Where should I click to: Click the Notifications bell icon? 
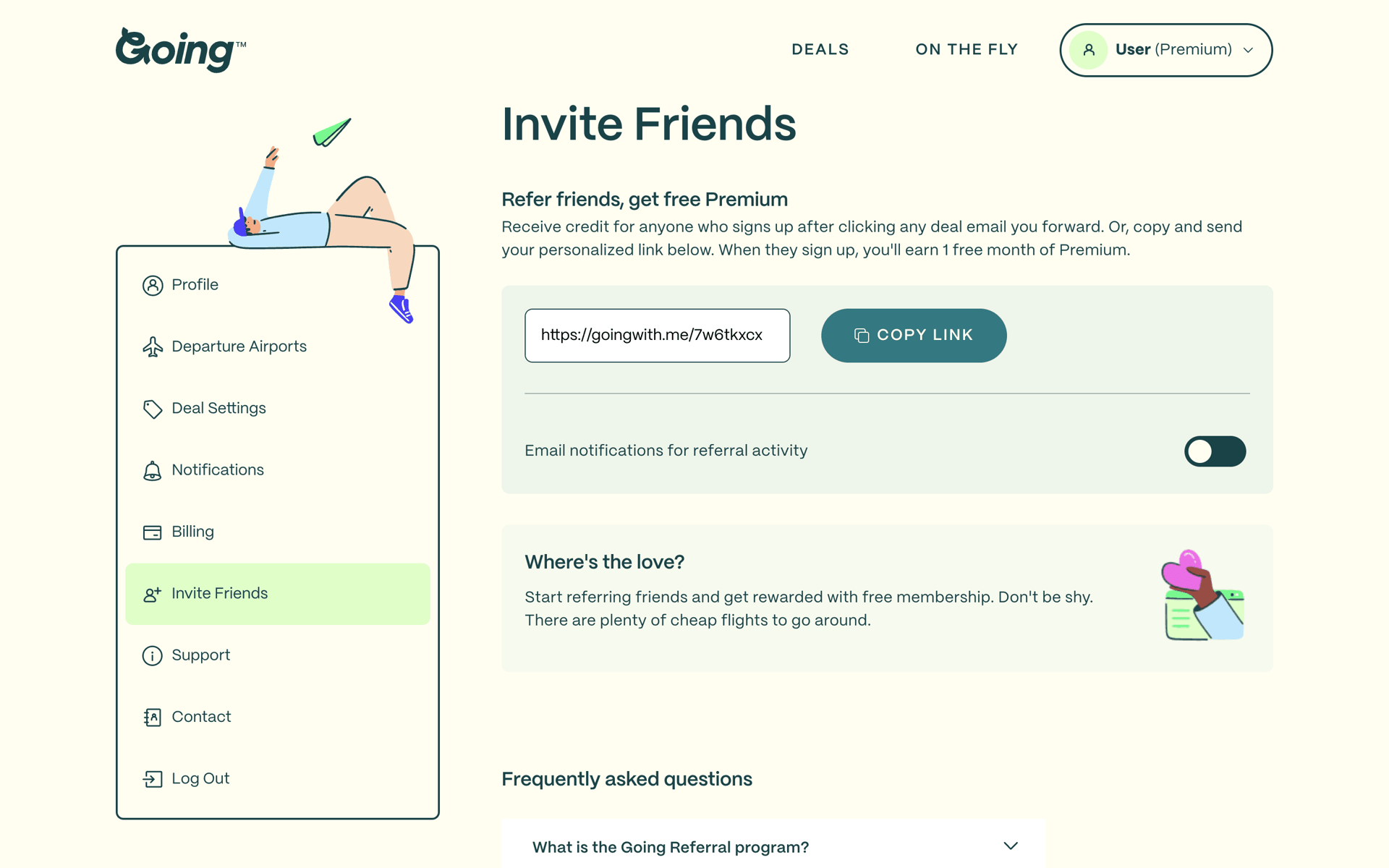152,470
